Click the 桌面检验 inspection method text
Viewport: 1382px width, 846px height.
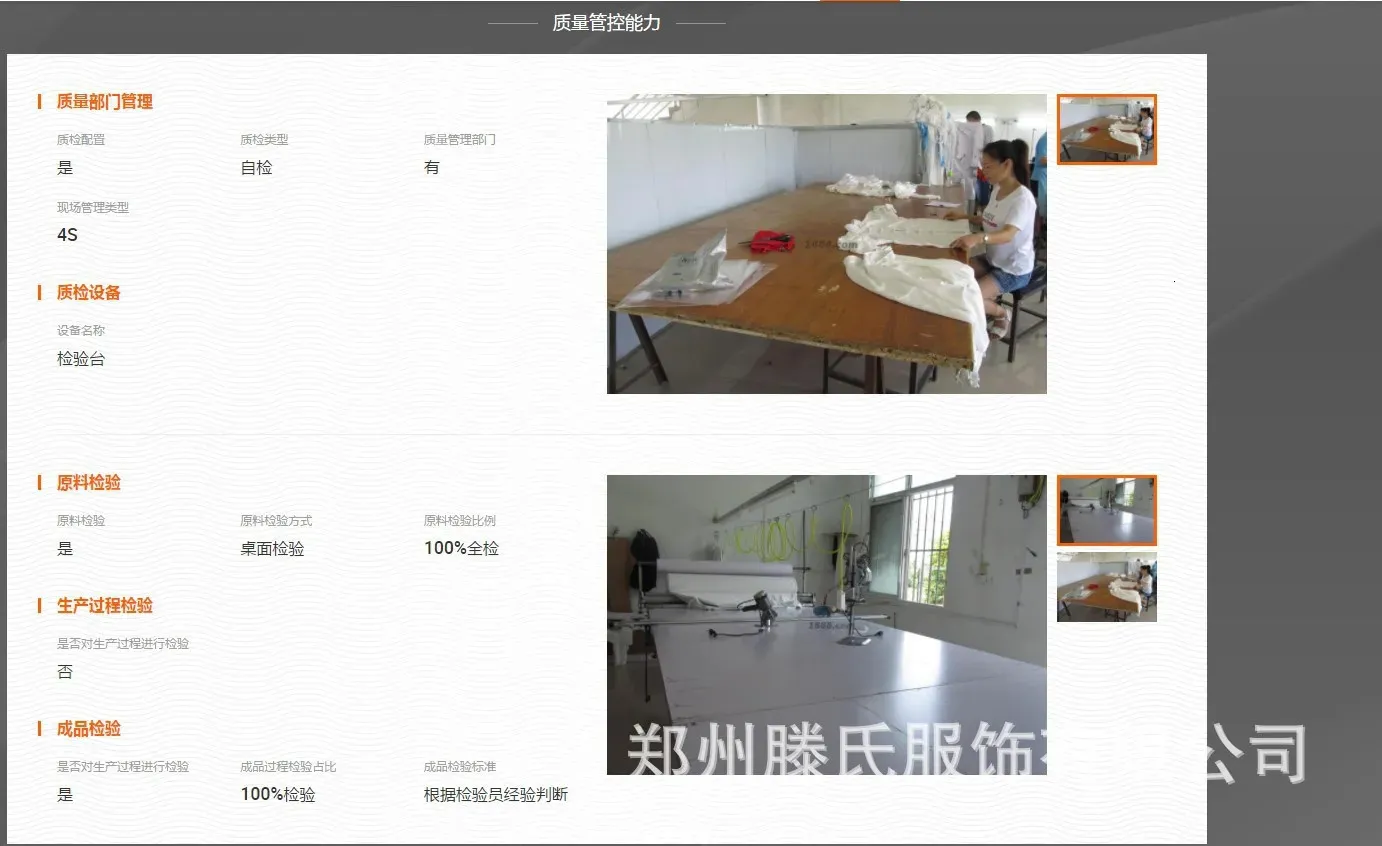tap(272, 548)
